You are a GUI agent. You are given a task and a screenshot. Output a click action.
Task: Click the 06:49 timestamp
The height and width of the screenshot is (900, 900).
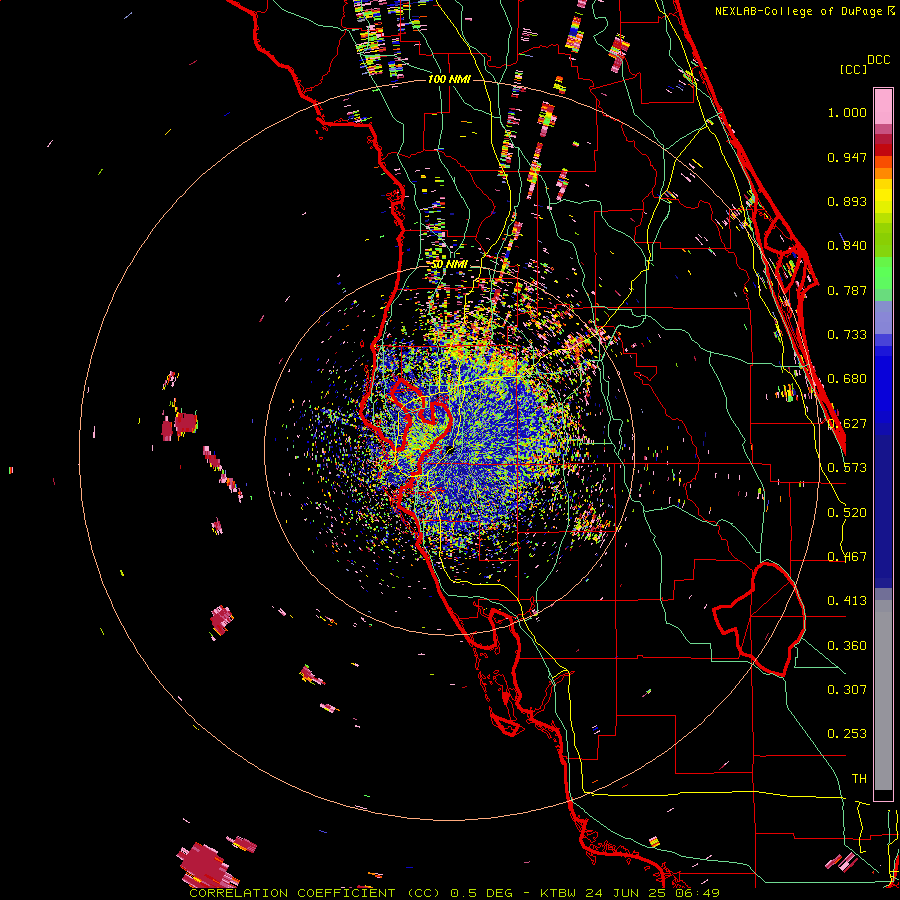click(x=698, y=893)
